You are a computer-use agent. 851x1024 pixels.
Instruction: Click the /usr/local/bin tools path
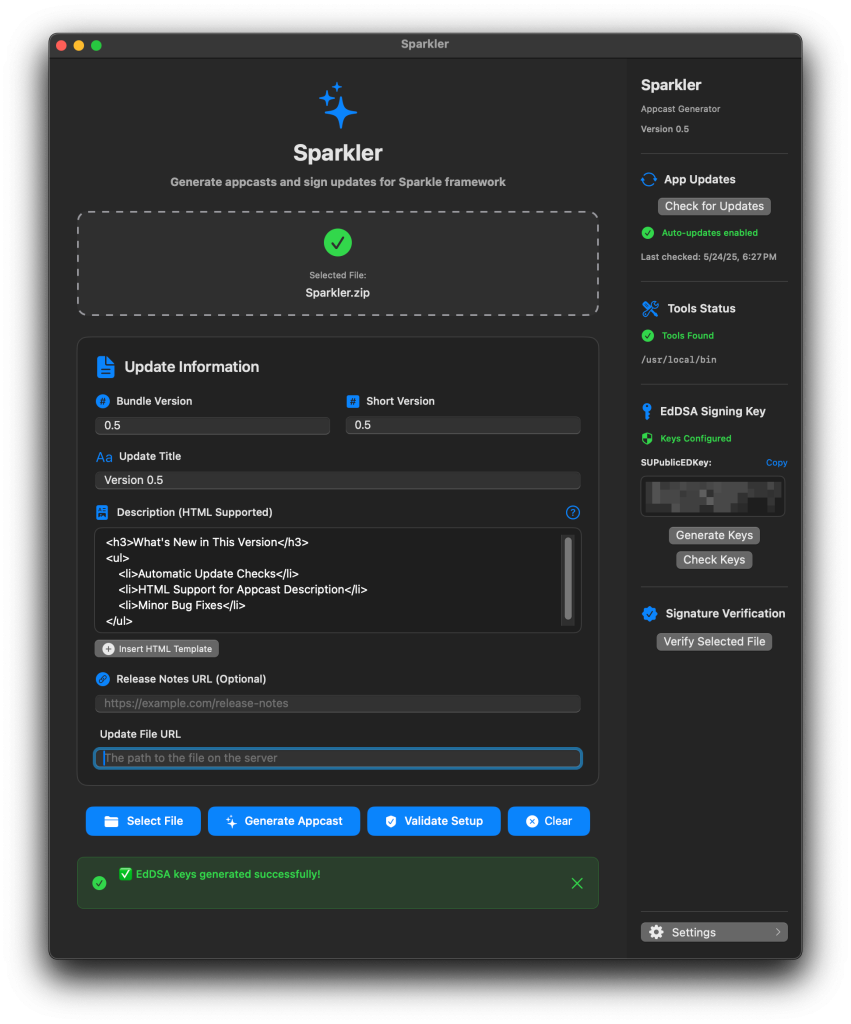pos(679,360)
